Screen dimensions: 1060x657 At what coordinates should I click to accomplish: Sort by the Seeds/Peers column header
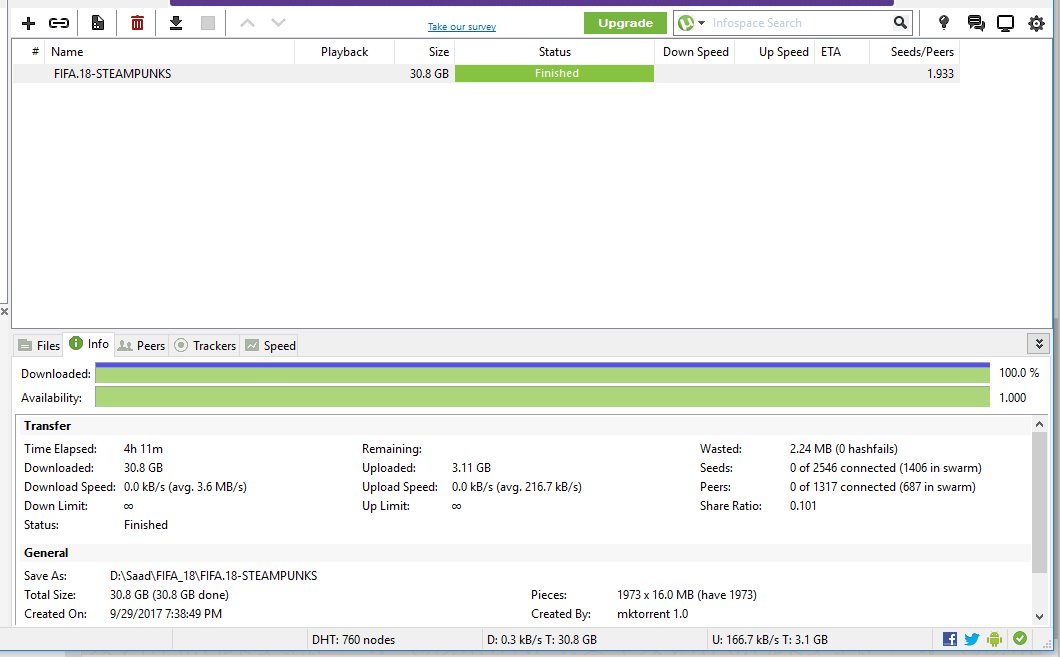(915, 52)
